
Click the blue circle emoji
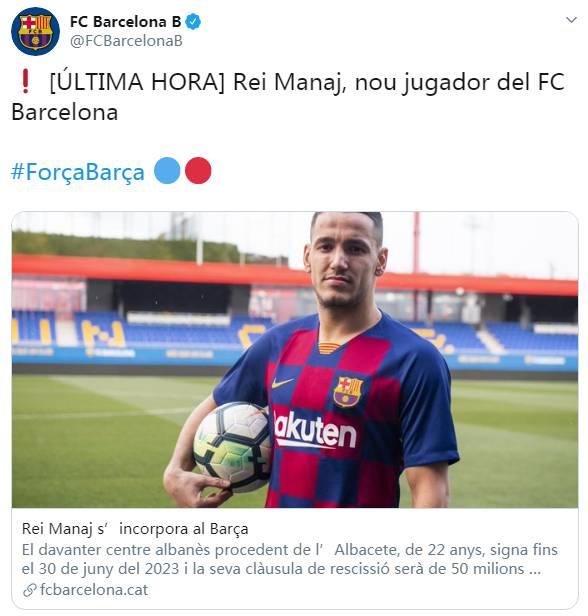(167, 170)
